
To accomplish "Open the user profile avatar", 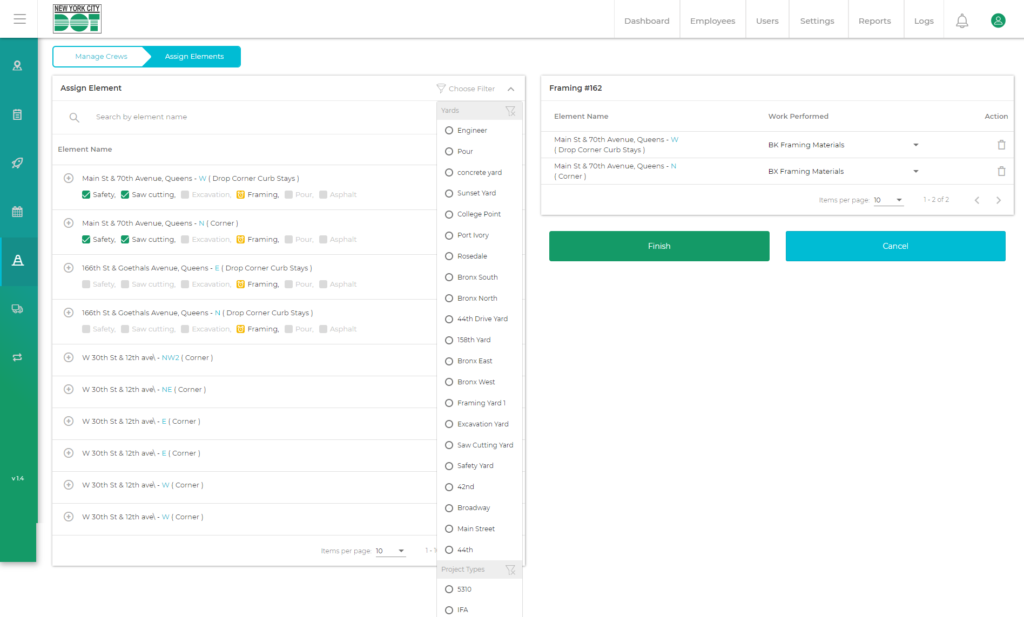I will click(997, 21).
